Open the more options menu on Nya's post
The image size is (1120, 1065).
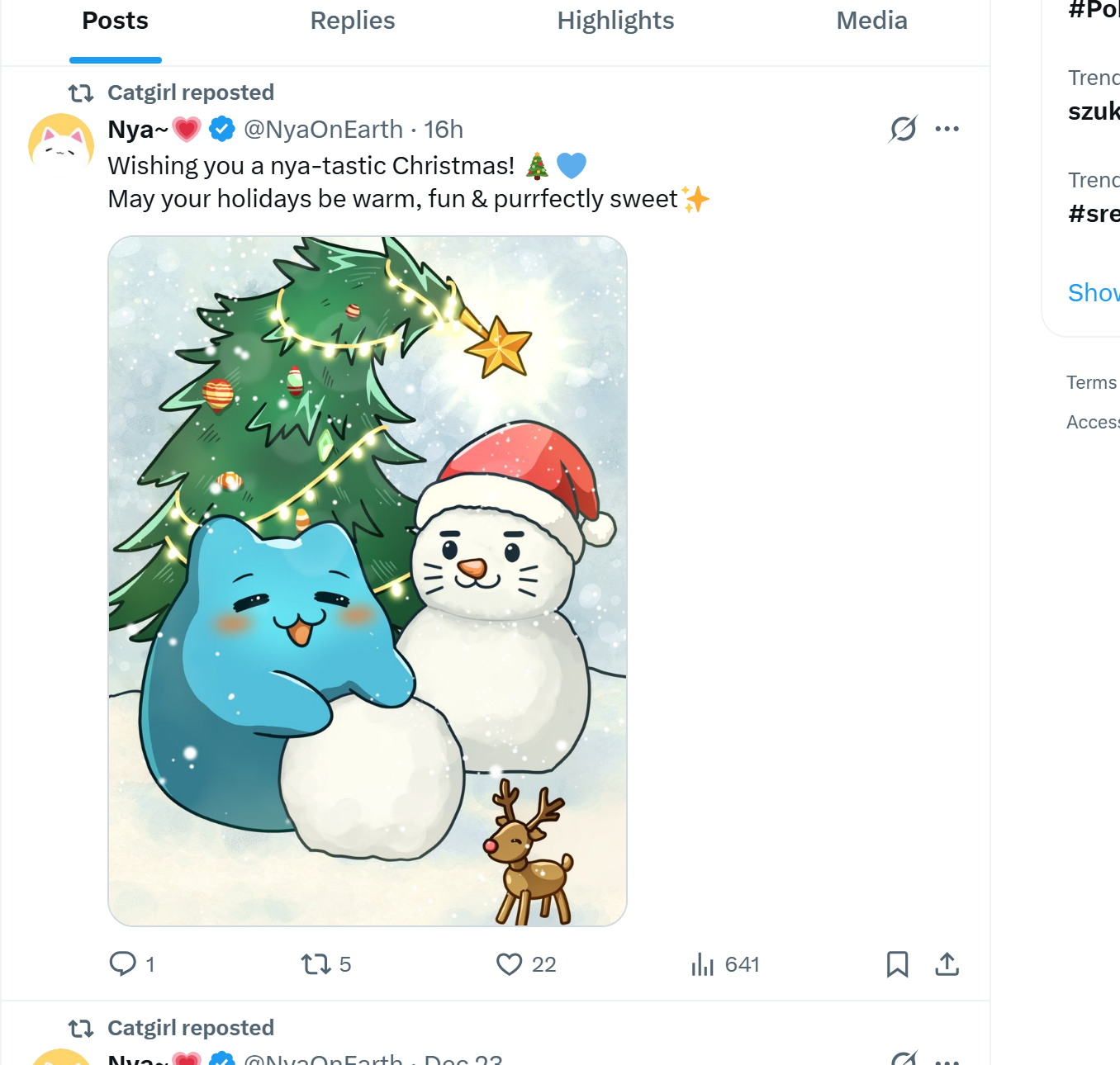point(947,128)
